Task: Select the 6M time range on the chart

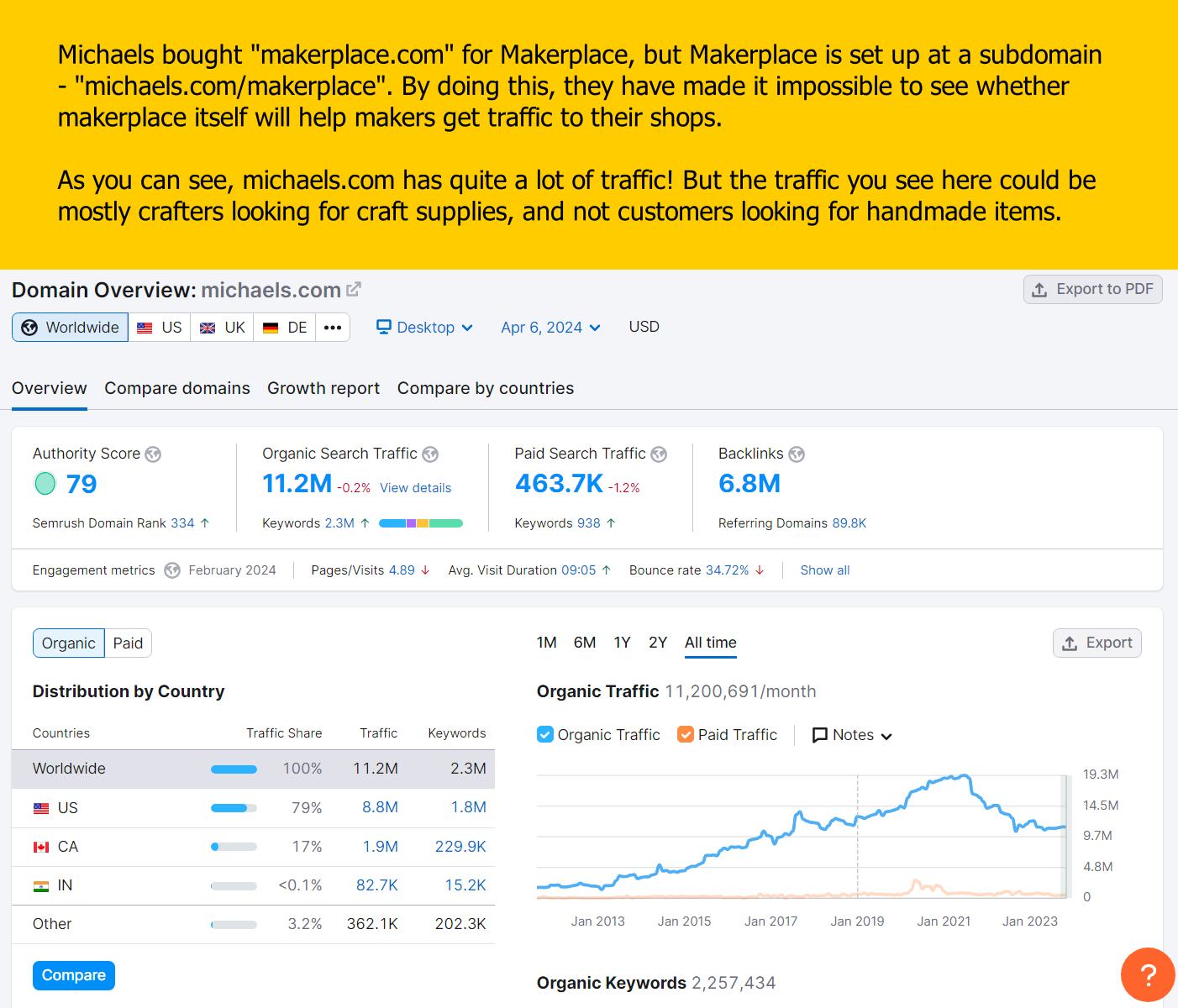Action: [585, 642]
